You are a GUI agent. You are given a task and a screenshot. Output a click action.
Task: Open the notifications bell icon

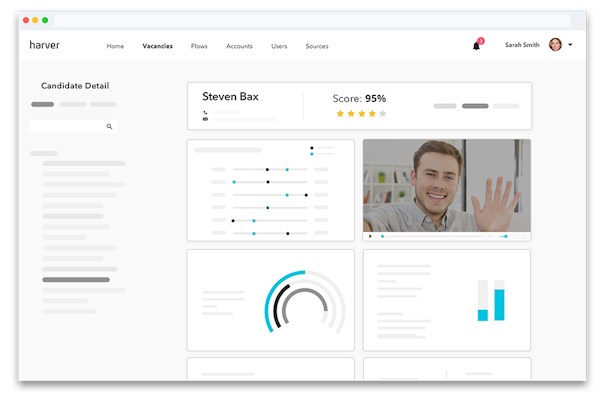[x=476, y=46]
